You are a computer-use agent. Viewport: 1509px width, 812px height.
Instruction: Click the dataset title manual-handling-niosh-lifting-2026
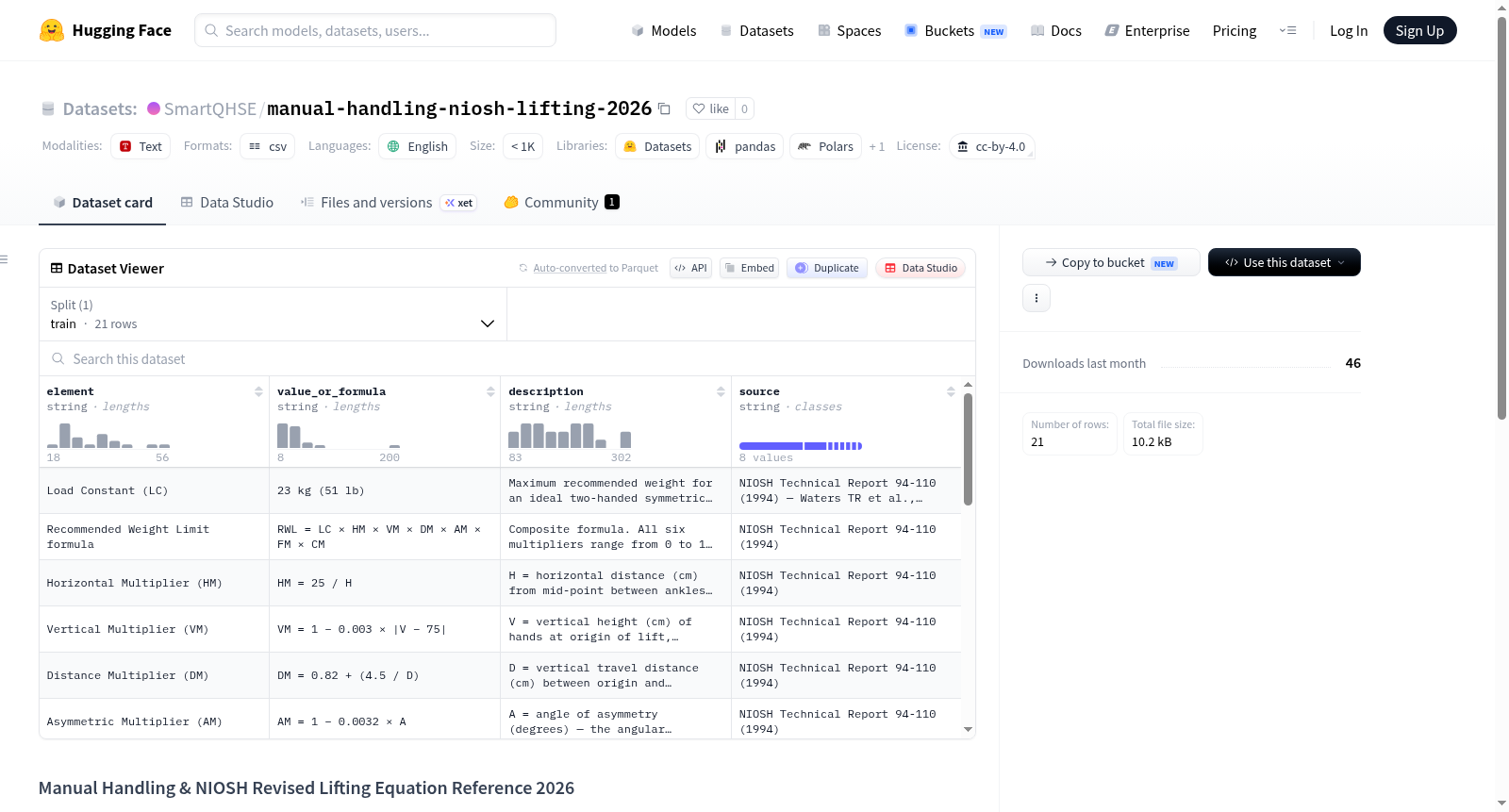459,108
